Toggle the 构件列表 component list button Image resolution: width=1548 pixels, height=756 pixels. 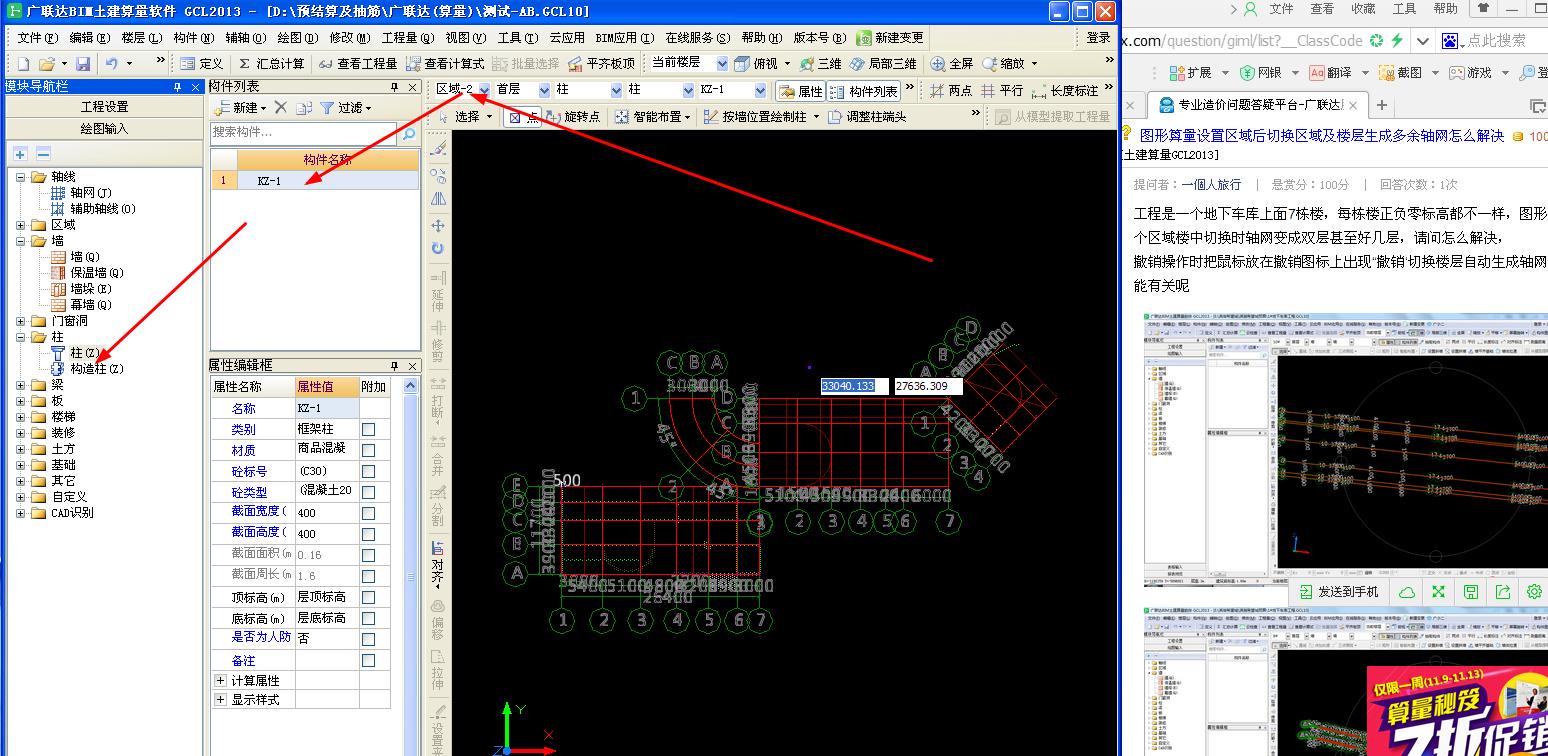pyautogui.click(x=864, y=90)
